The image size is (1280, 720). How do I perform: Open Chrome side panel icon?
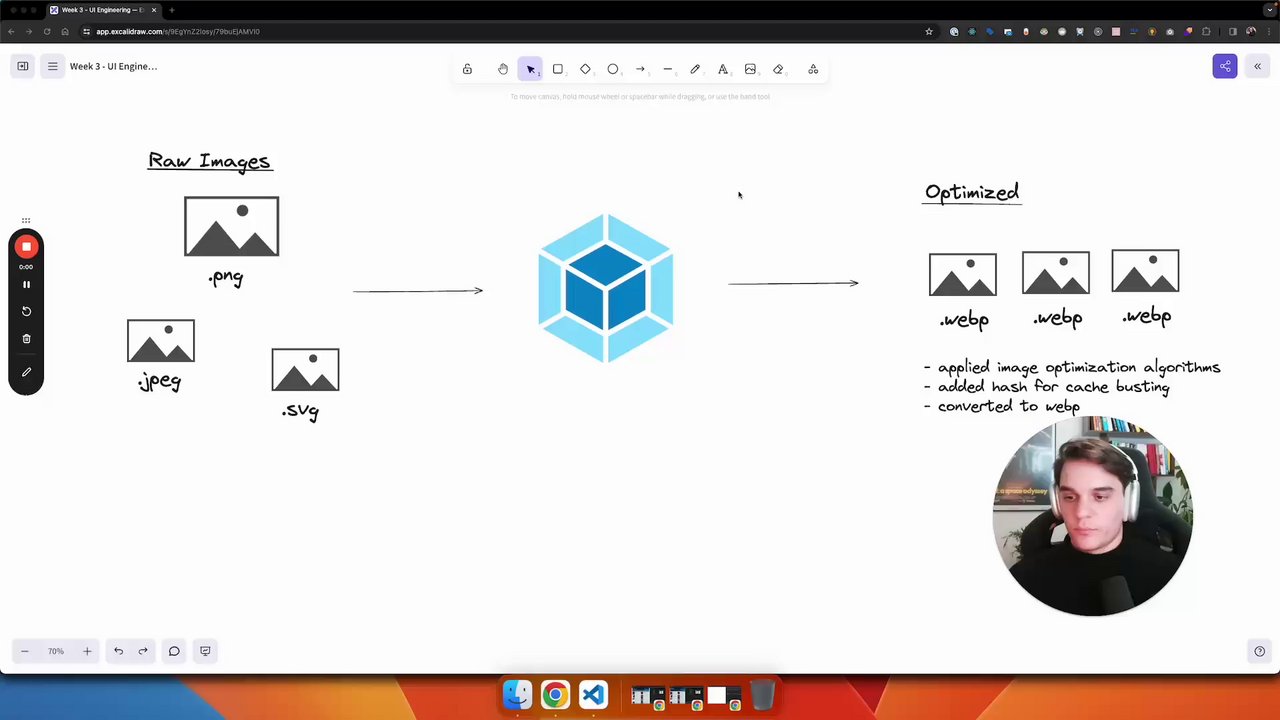[x=1233, y=31]
